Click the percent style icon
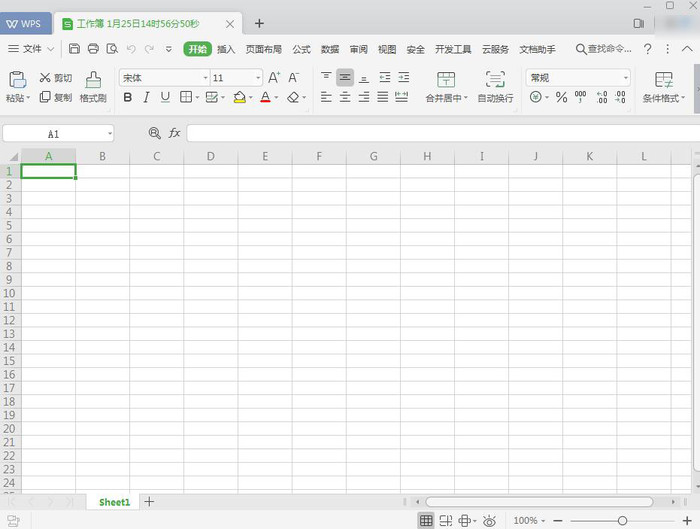700x529 pixels. [x=561, y=98]
